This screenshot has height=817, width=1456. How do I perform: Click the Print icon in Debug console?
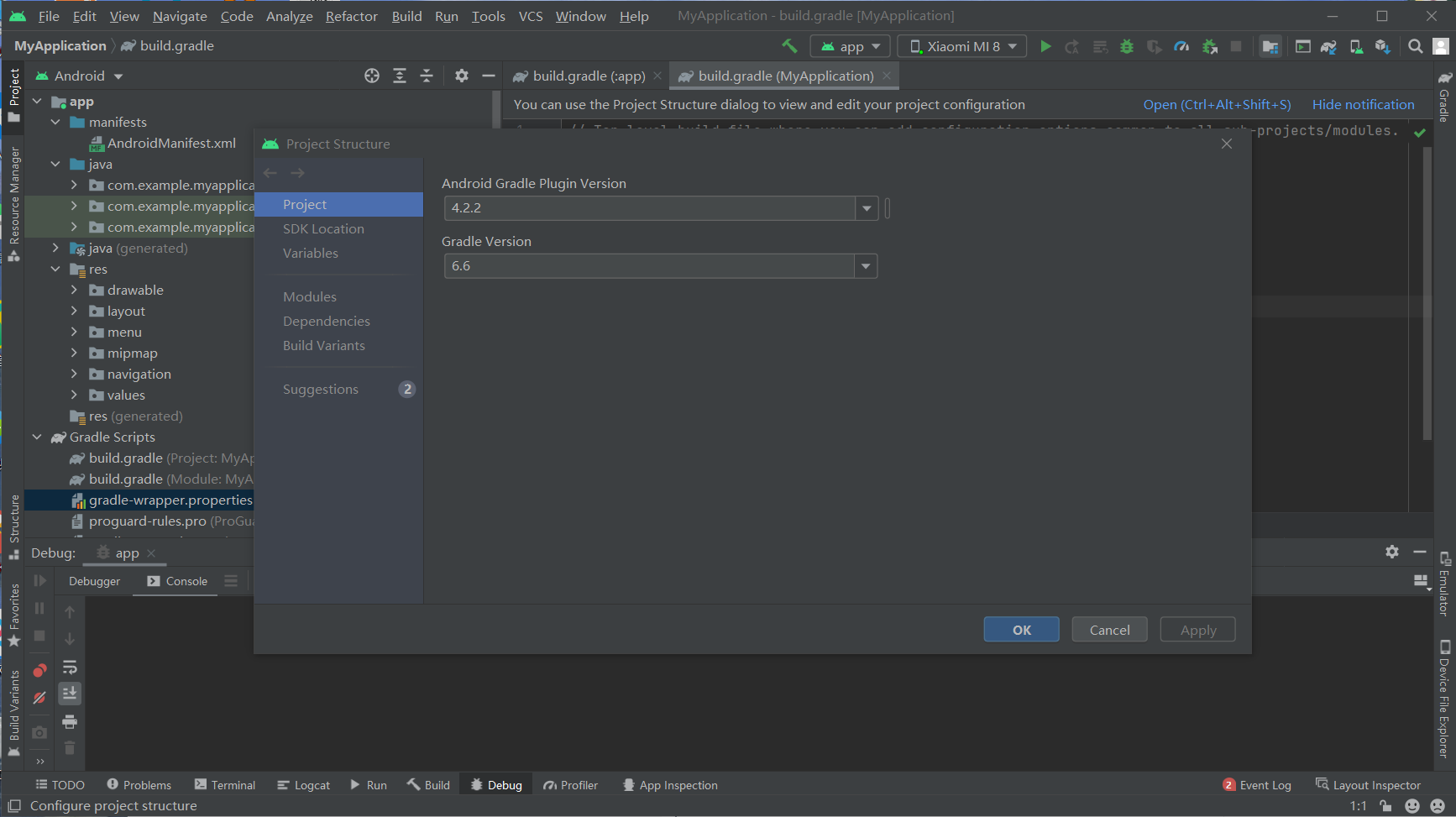pyautogui.click(x=70, y=721)
